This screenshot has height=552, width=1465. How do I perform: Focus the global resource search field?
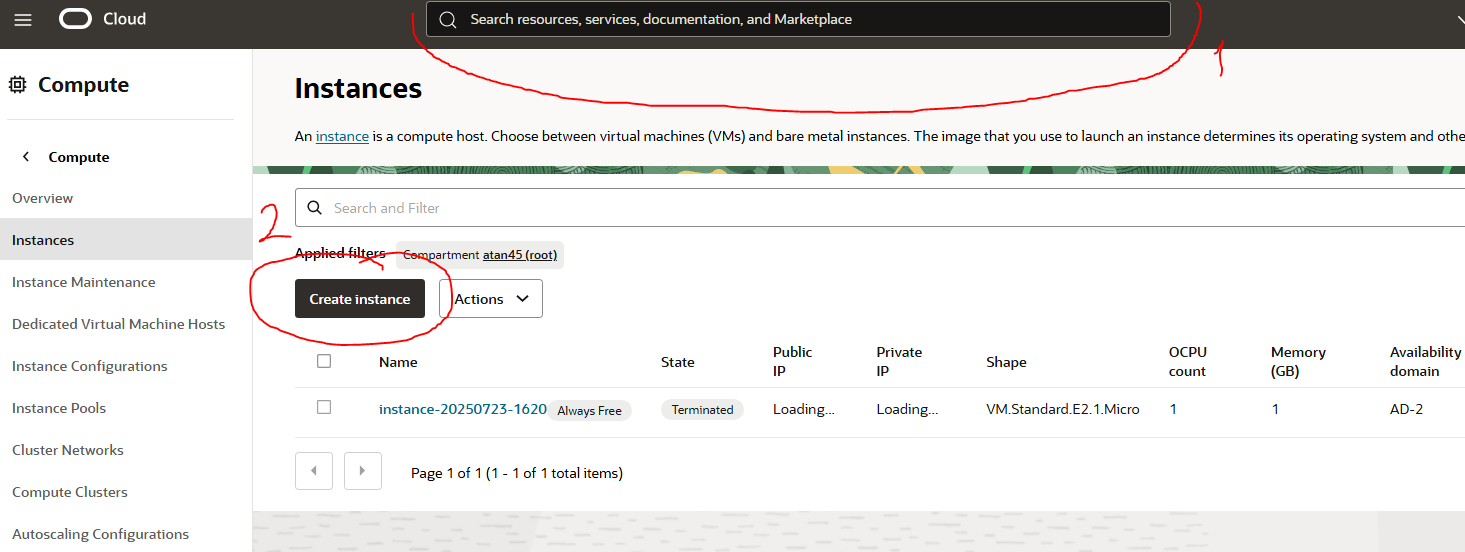pos(798,19)
